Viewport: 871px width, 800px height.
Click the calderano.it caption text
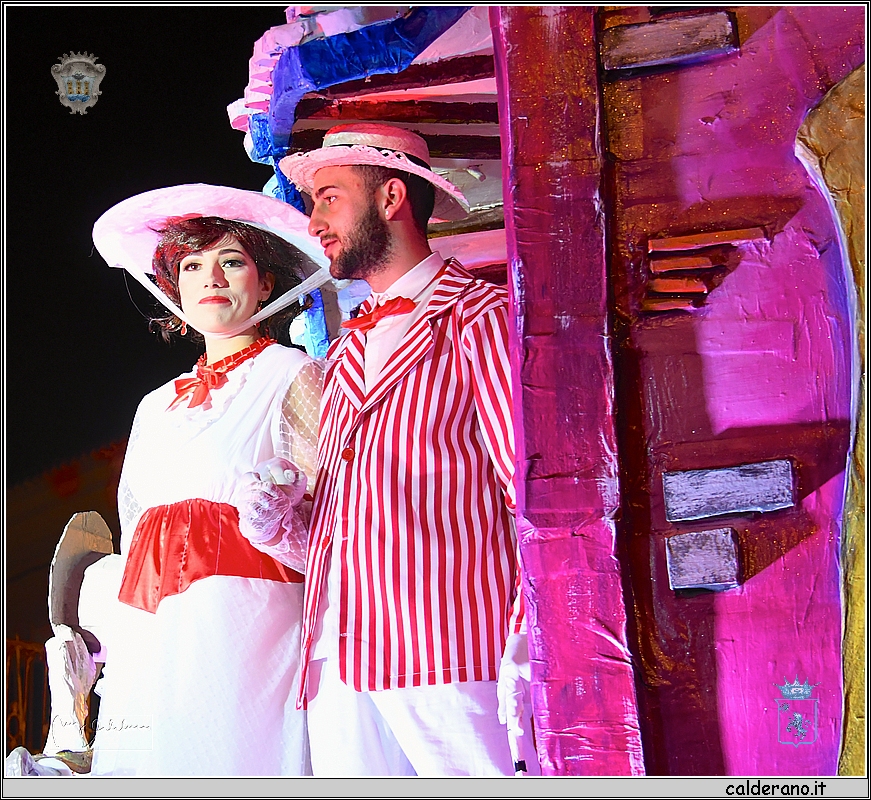pyautogui.click(x=775, y=788)
